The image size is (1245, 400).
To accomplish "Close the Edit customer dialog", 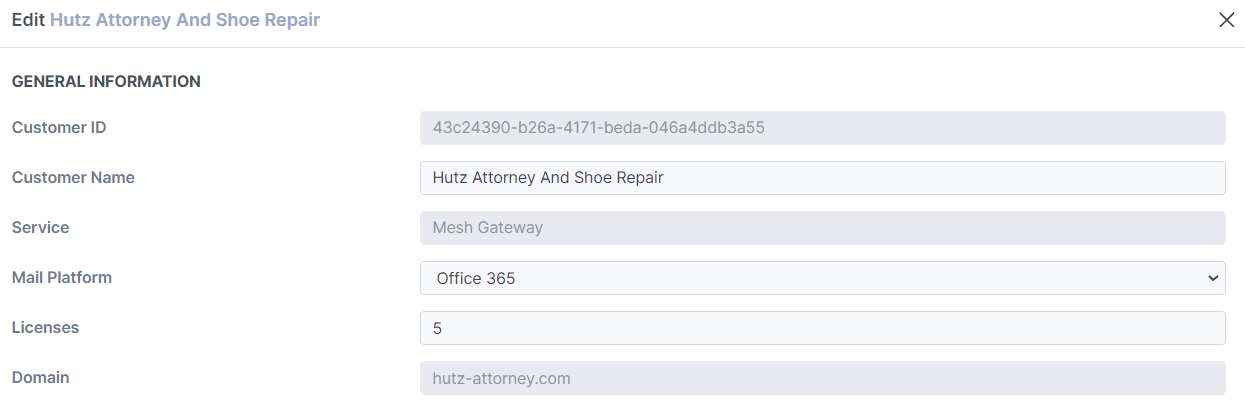I will tap(1226, 20).
